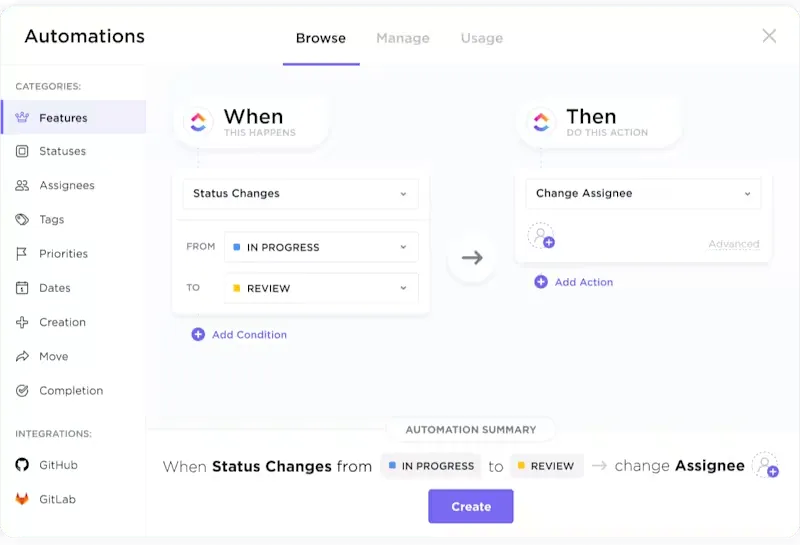The width and height of the screenshot is (800, 545).
Task: Click the Add Action link
Action: tap(573, 282)
